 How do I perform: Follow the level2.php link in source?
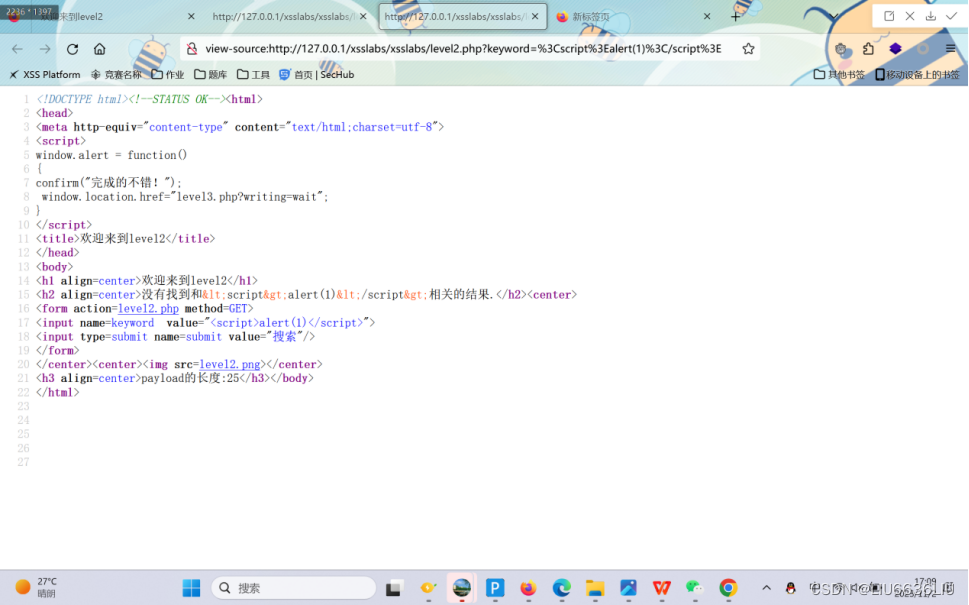click(x=148, y=308)
